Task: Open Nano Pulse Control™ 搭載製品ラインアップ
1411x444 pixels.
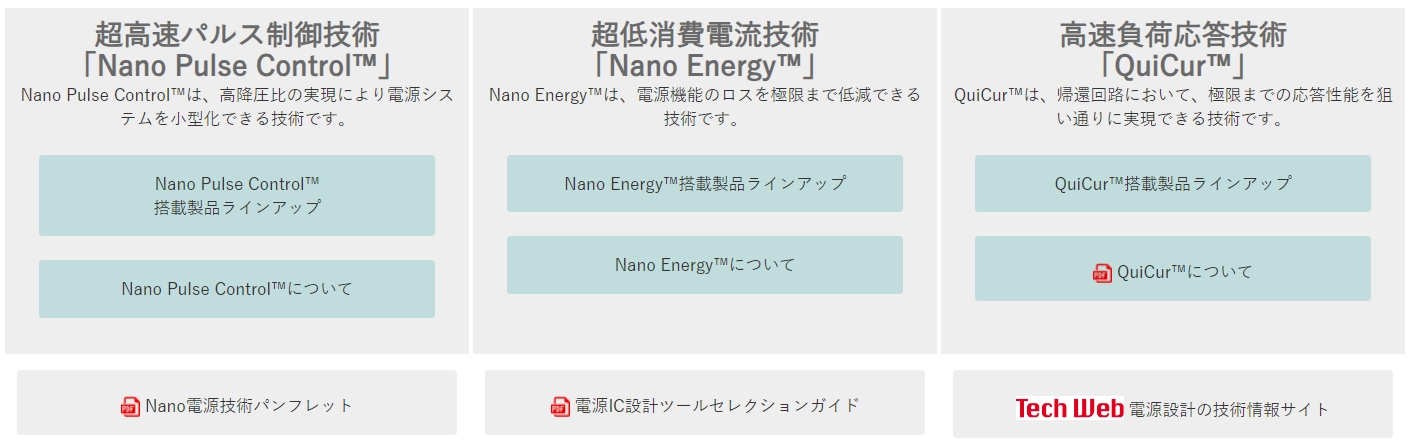Action: pos(237,196)
